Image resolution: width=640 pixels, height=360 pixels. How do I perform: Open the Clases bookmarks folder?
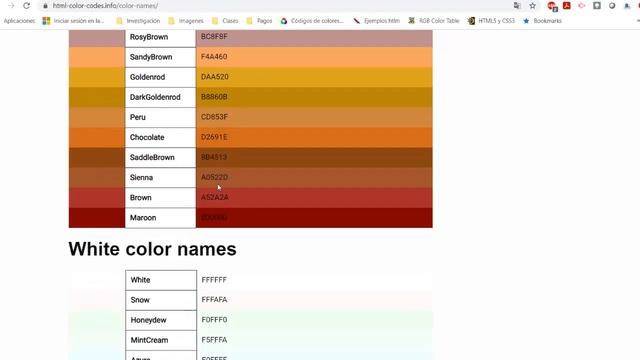pyautogui.click(x=225, y=21)
